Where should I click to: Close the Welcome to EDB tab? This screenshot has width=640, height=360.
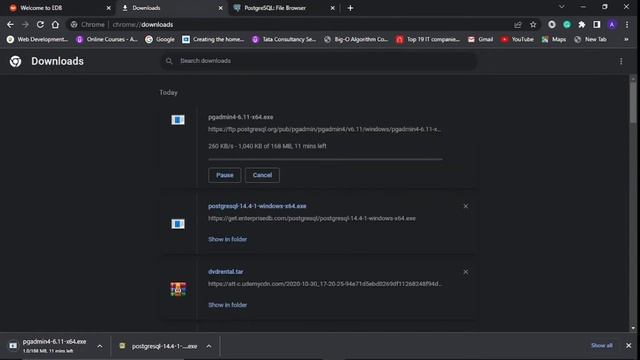(x=109, y=8)
